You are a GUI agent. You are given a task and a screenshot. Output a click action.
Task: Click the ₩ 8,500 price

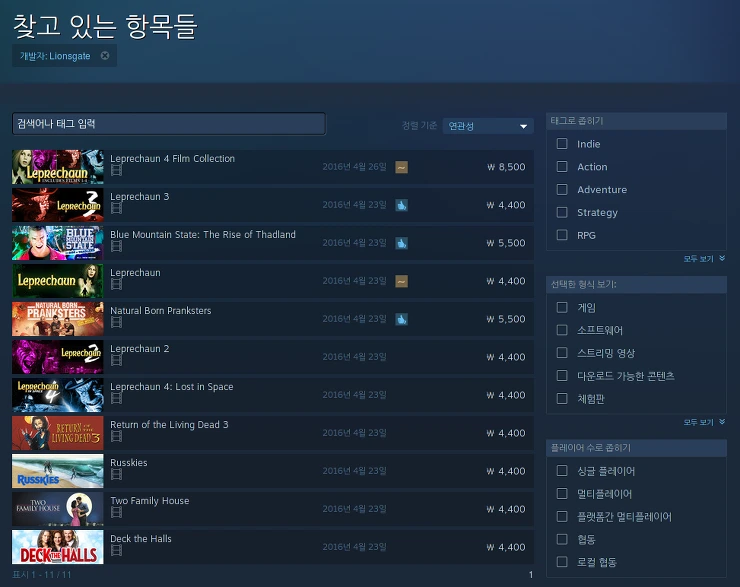pos(506,167)
